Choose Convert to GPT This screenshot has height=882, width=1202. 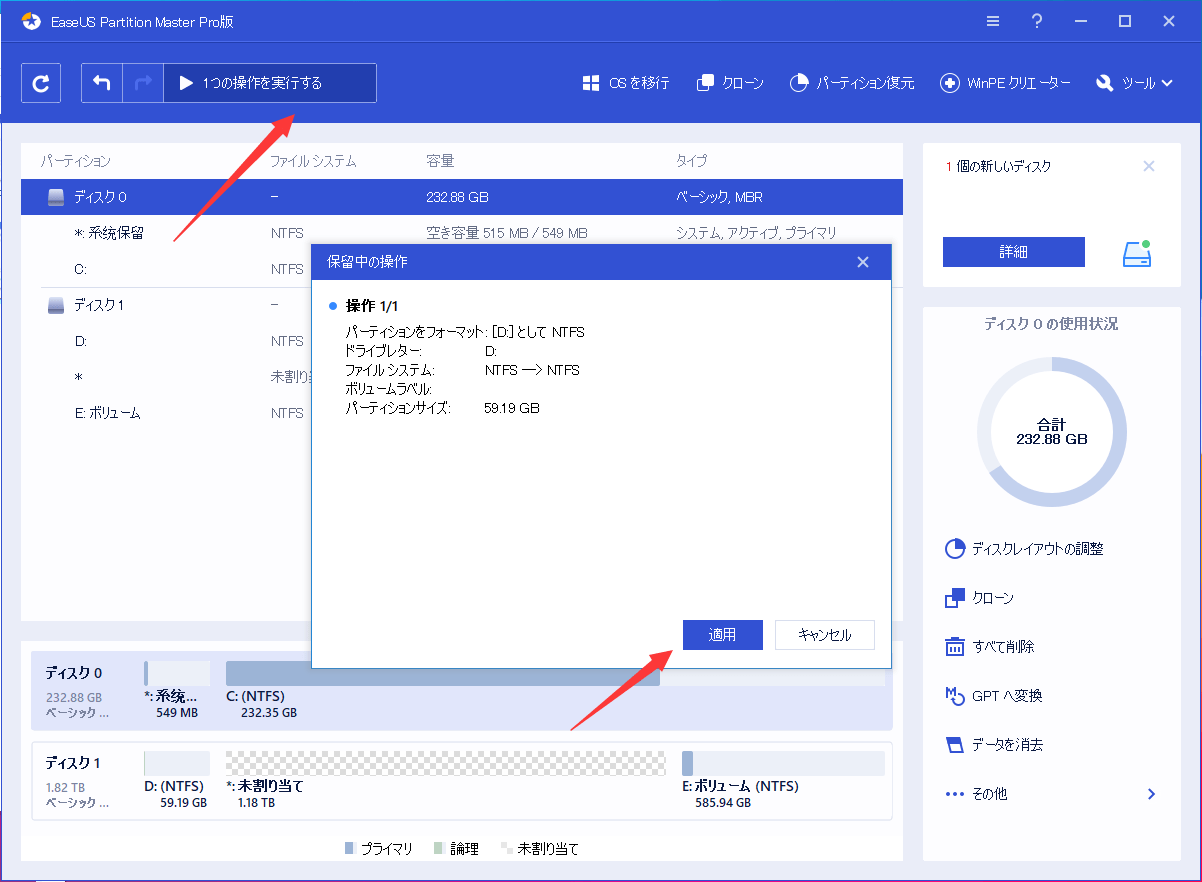(993, 696)
